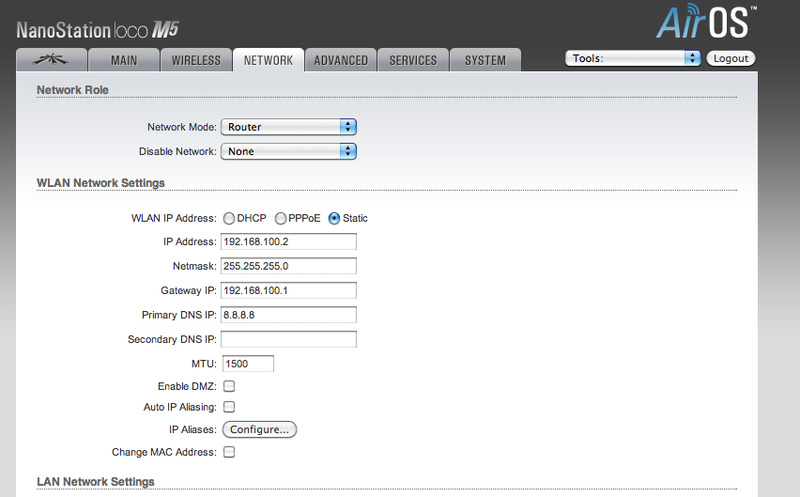The image size is (800, 497).
Task: Click the MTU label
Action: [x=204, y=364]
